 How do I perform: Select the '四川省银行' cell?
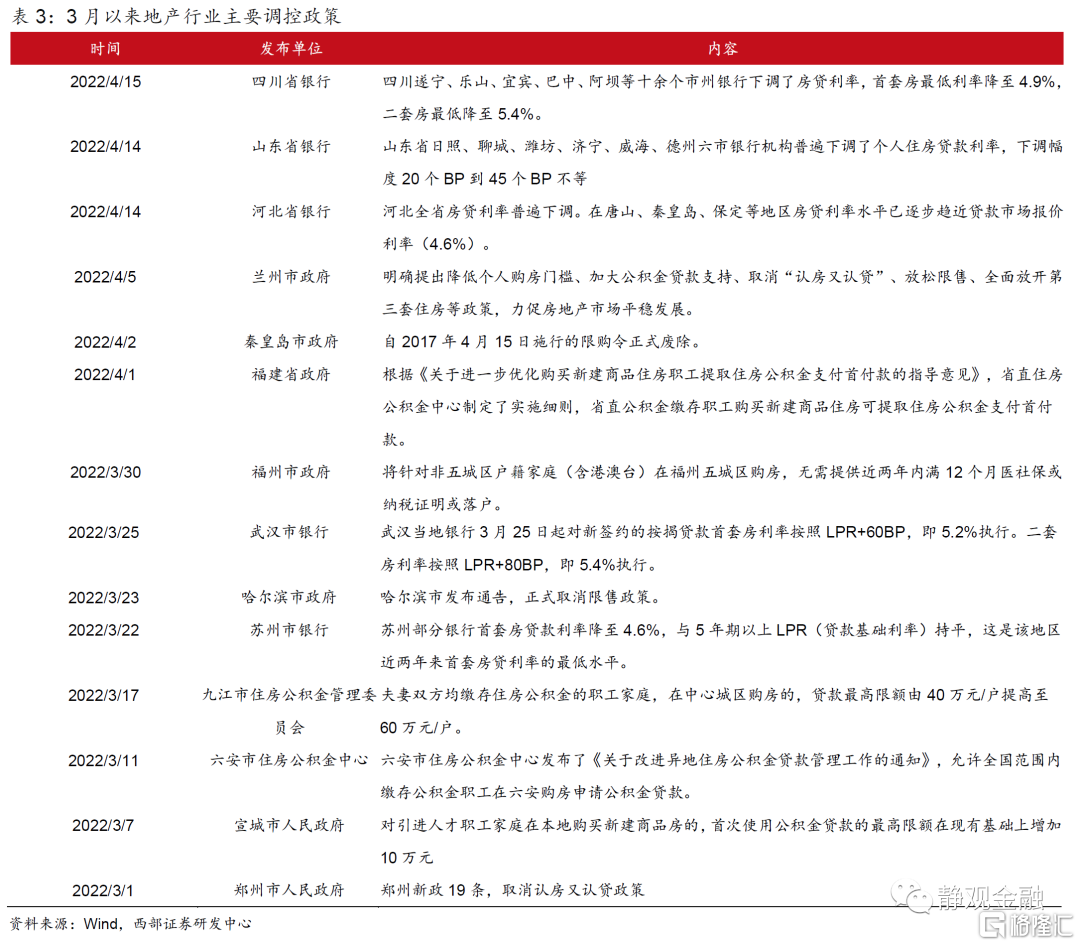tap(291, 82)
